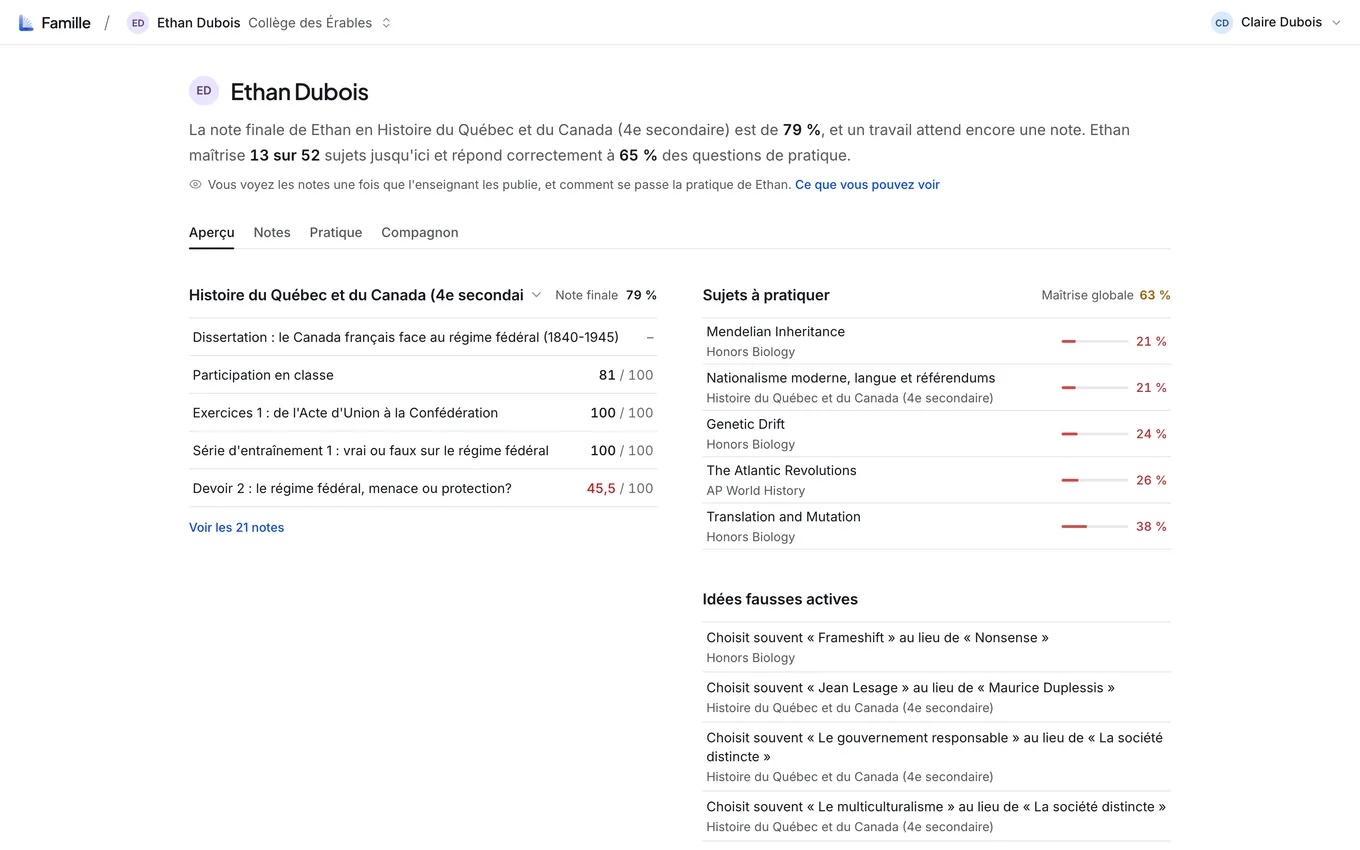Select the Dissertation assignment row
1360x850 pixels.
423,338
